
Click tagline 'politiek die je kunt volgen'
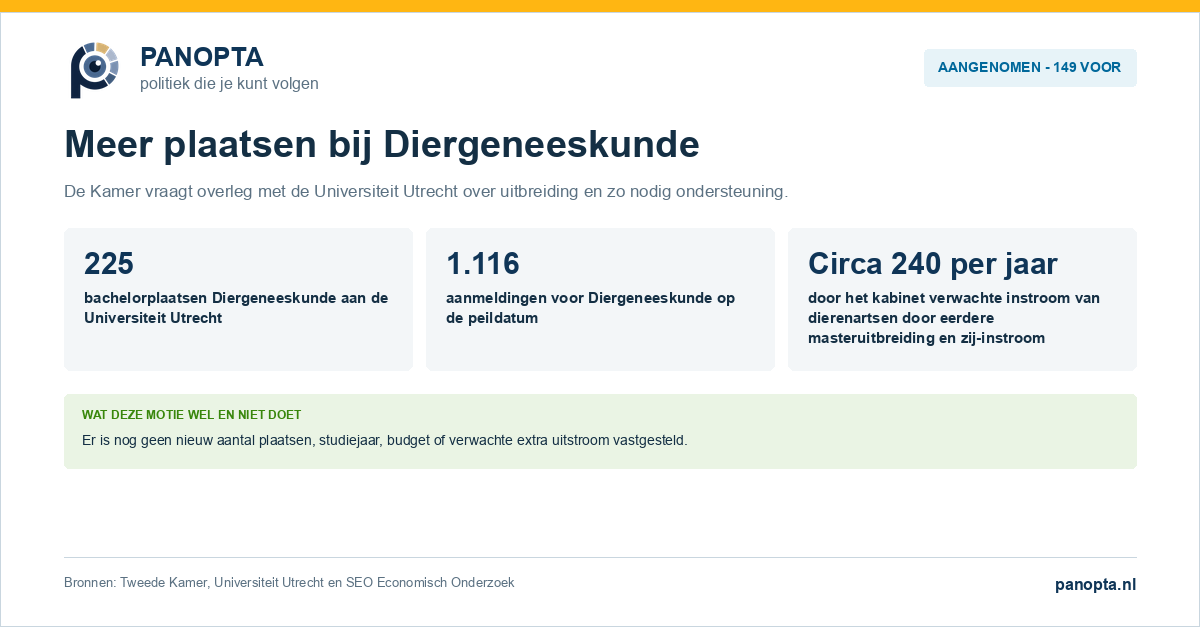pos(229,84)
